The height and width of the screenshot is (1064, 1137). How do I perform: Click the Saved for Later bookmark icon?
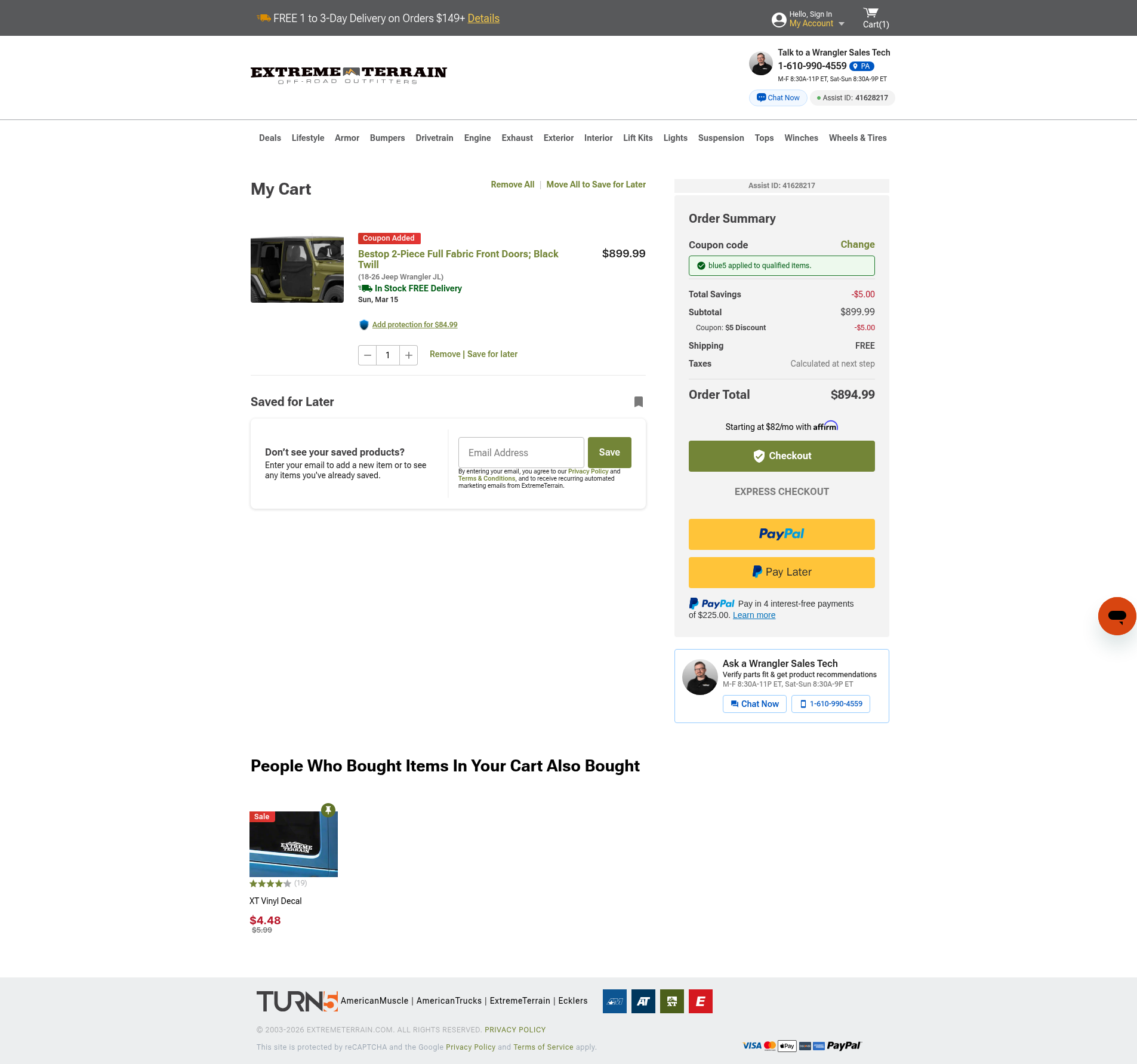(x=638, y=402)
